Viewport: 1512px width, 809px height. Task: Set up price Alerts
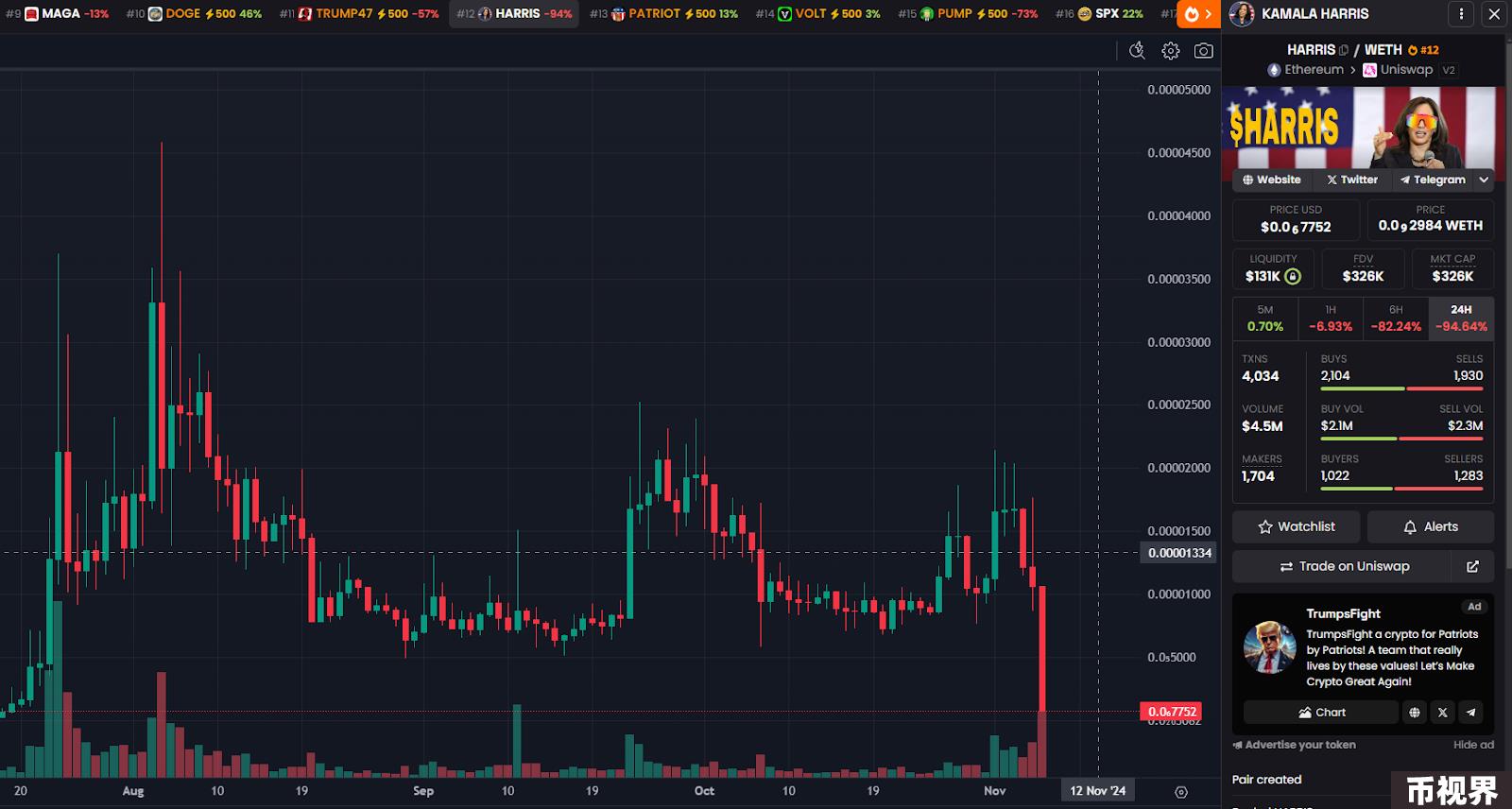pos(1430,526)
